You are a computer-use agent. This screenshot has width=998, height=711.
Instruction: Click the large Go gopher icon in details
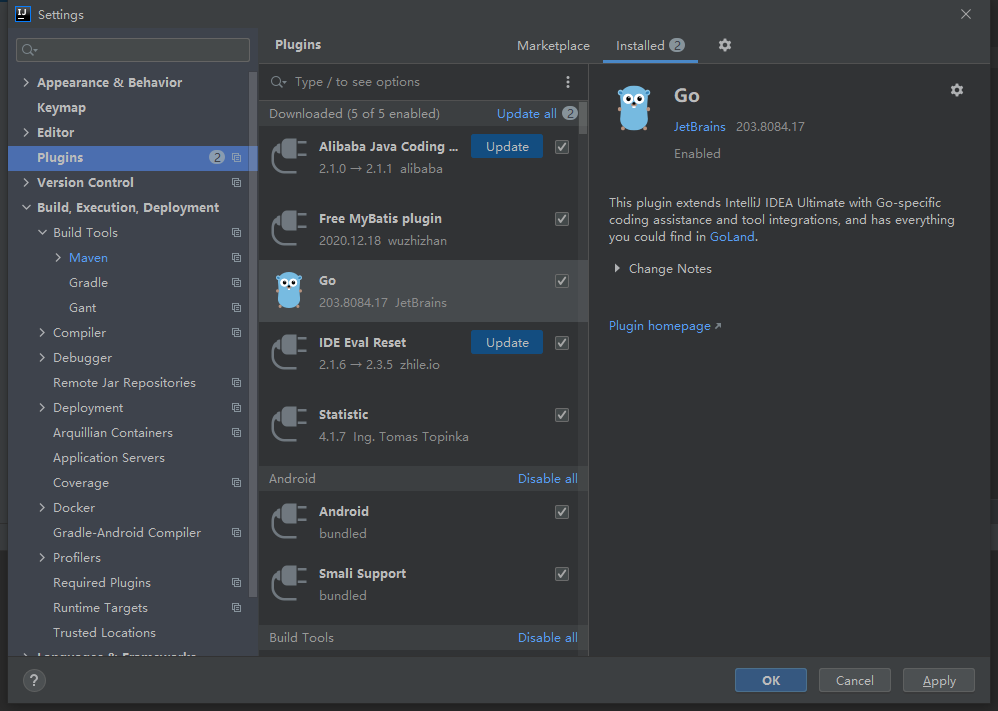click(634, 108)
